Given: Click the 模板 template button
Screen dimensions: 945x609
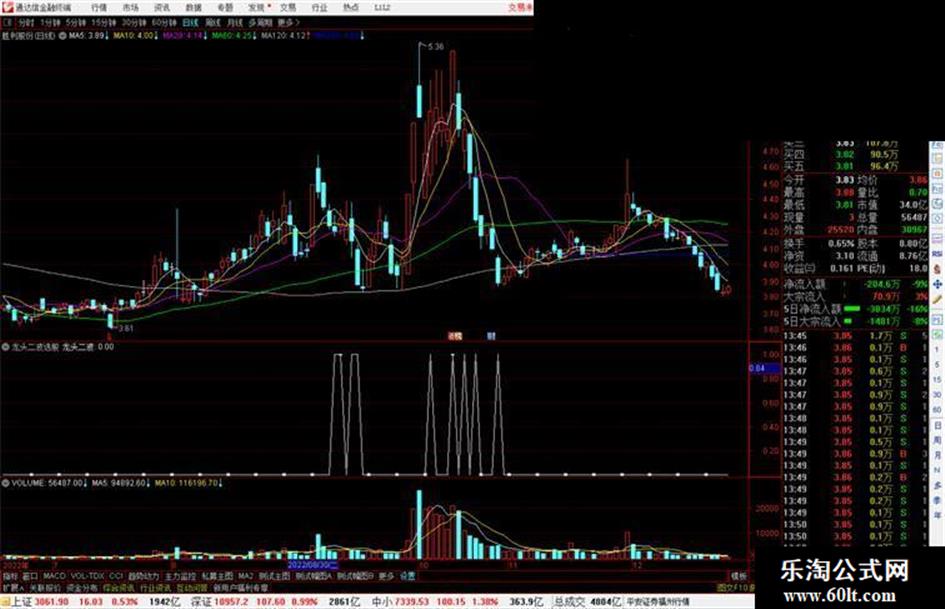Looking at the screenshot, I should (x=738, y=576).
